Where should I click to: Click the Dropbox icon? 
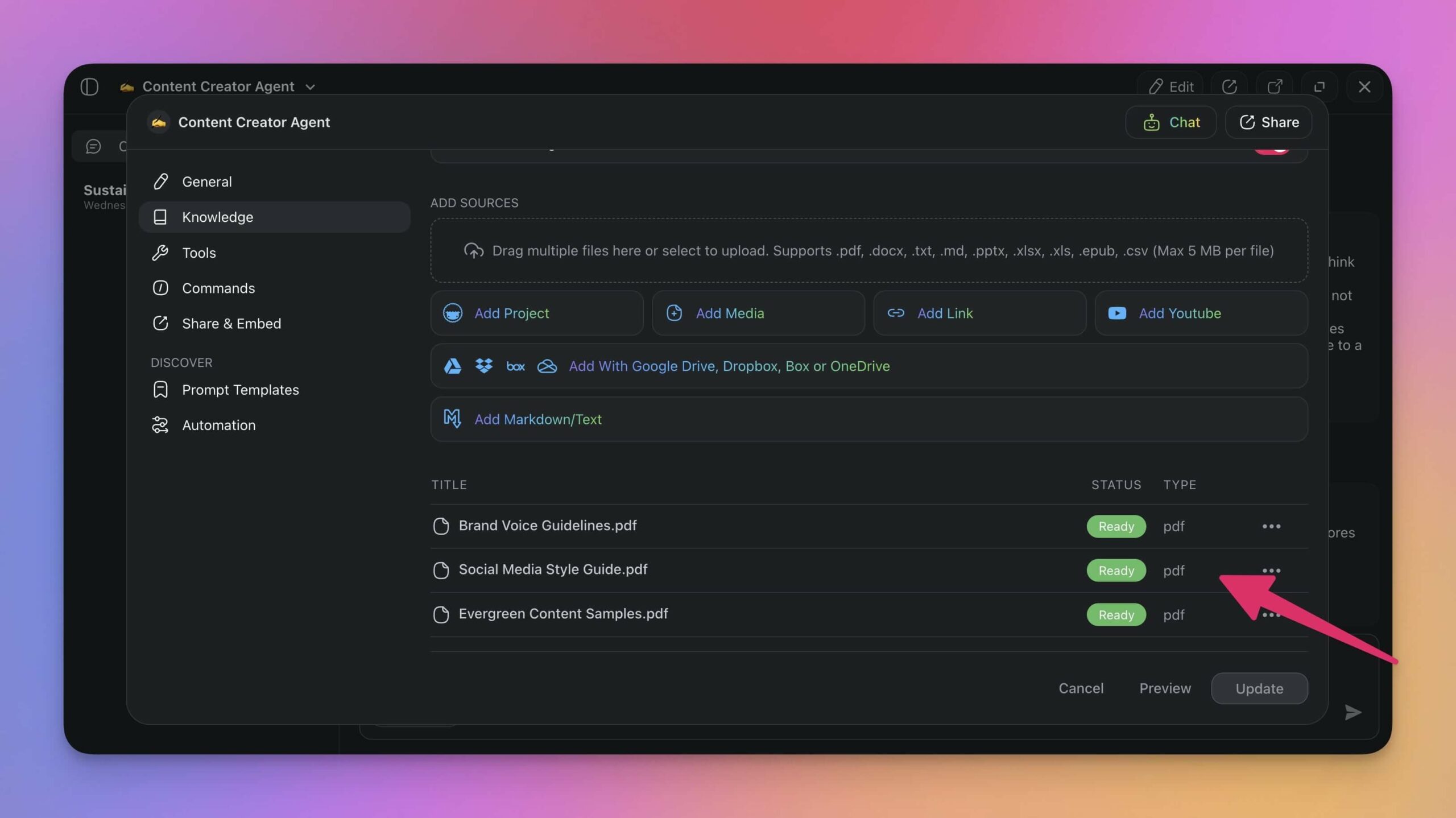pos(483,366)
